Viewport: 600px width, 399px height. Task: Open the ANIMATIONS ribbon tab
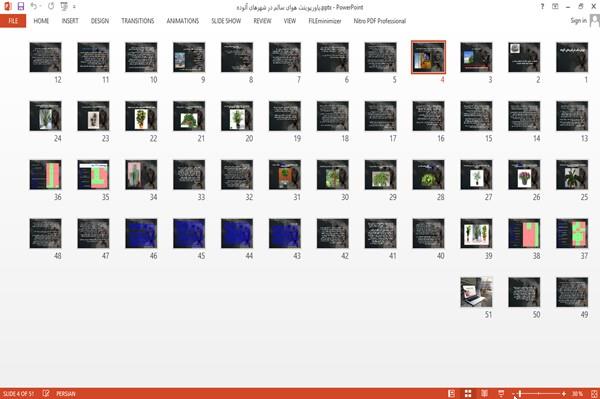coord(183,21)
